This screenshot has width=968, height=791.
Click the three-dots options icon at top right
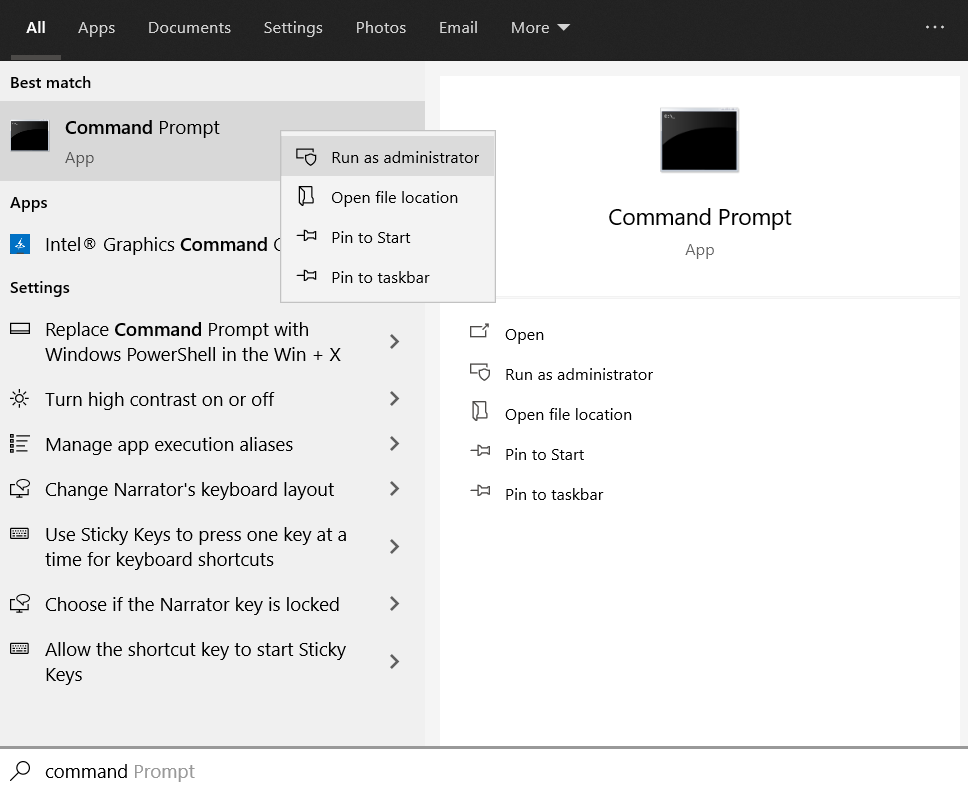pyautogui.click(x=935, y=28)
